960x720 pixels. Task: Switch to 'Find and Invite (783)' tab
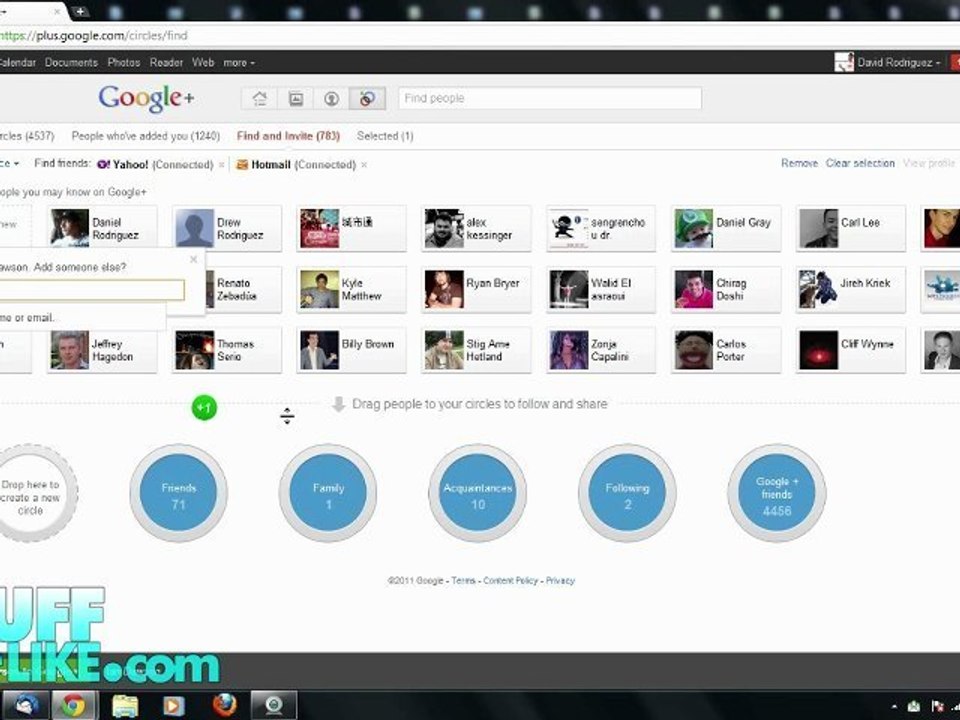288,136
